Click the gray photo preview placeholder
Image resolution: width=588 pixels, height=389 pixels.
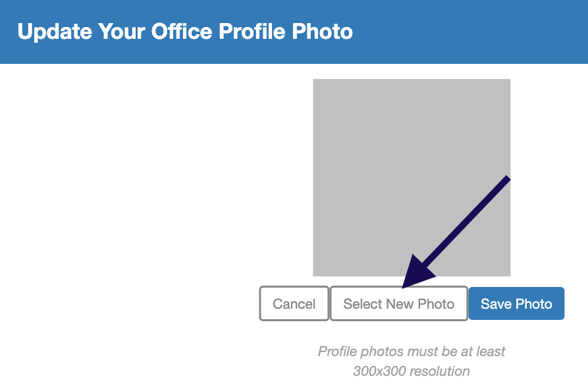(412, 177)
